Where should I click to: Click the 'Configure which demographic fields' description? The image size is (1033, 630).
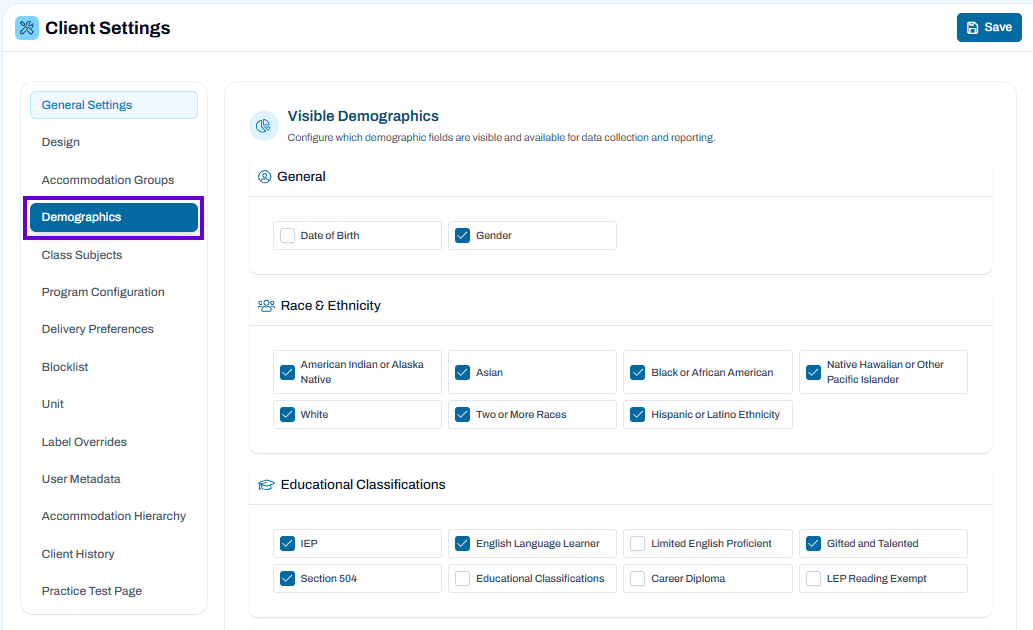501,138
